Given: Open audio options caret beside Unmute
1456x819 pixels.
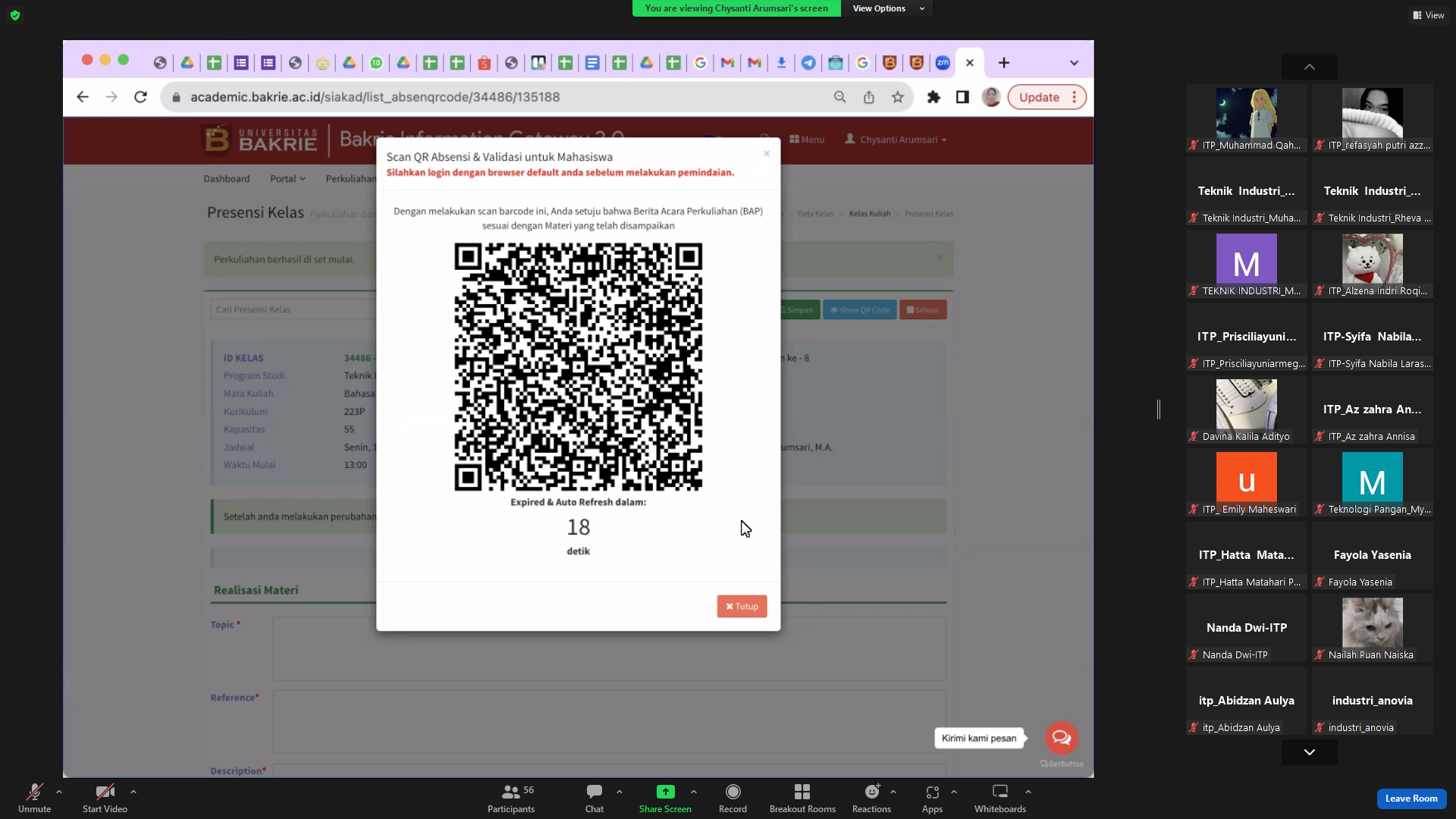Looking at the screenshot, I should (x=59, y=792).
